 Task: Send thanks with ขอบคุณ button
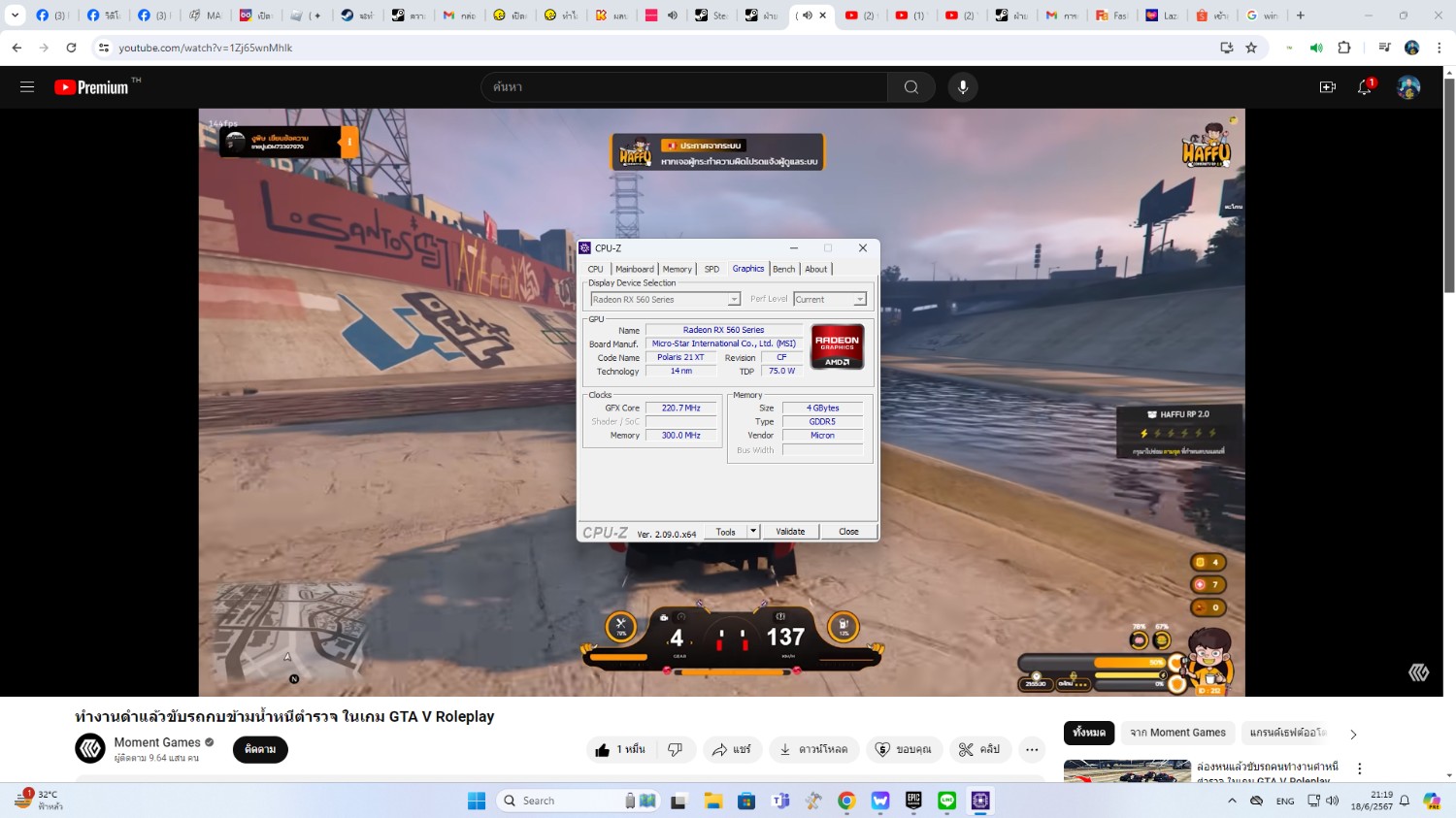[904, 749]
